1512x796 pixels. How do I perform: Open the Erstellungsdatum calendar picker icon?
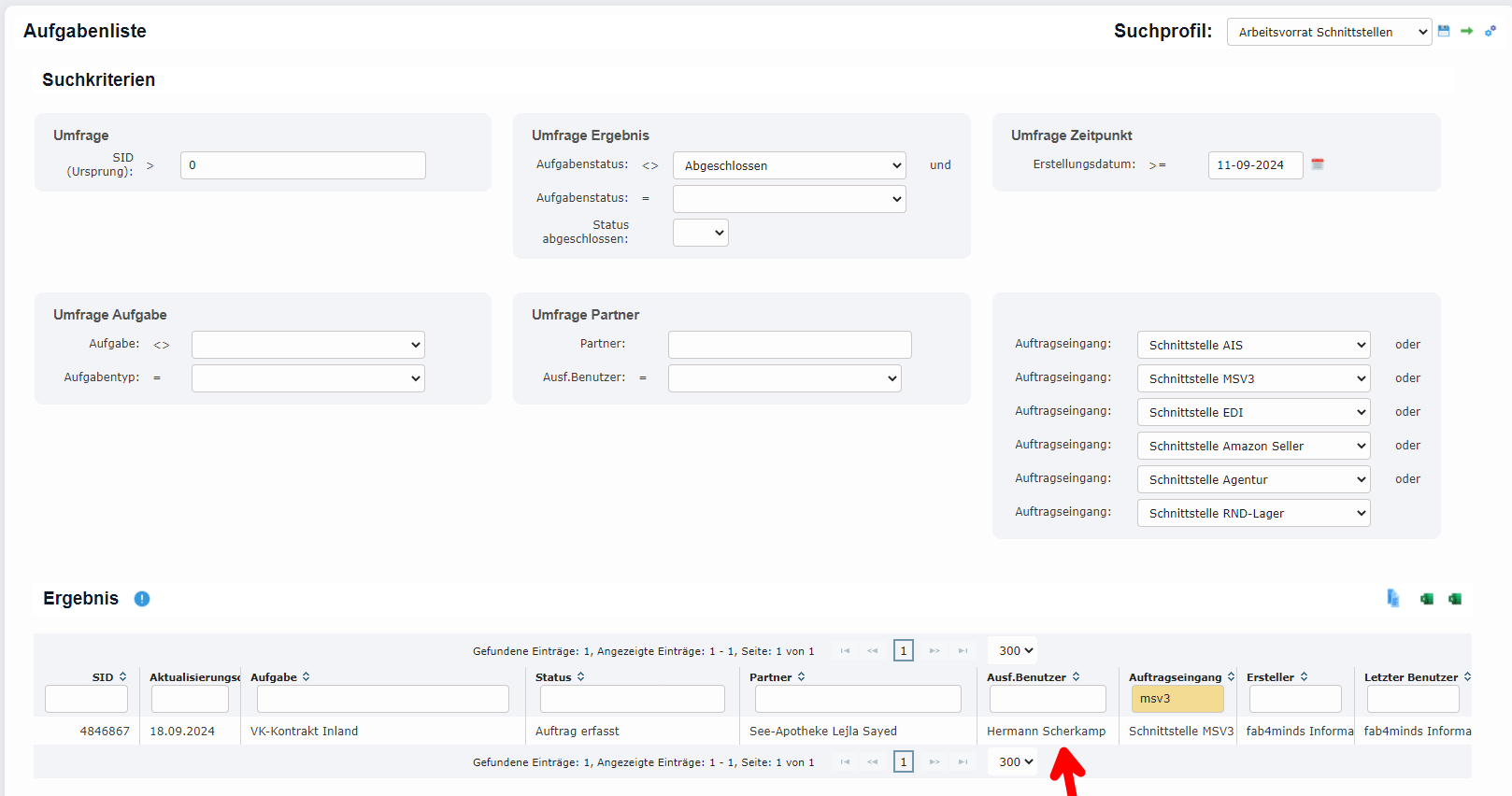tap(1318, 164)
